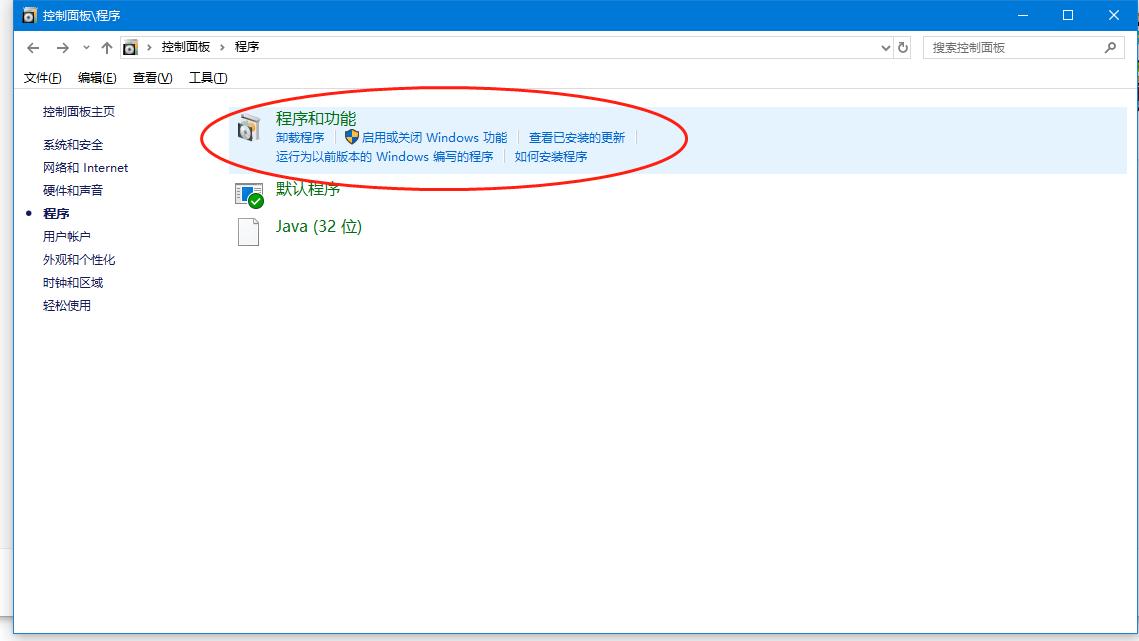Click the up-arrow navigation icon
The image size is (1139, 641).
(106, 46)
